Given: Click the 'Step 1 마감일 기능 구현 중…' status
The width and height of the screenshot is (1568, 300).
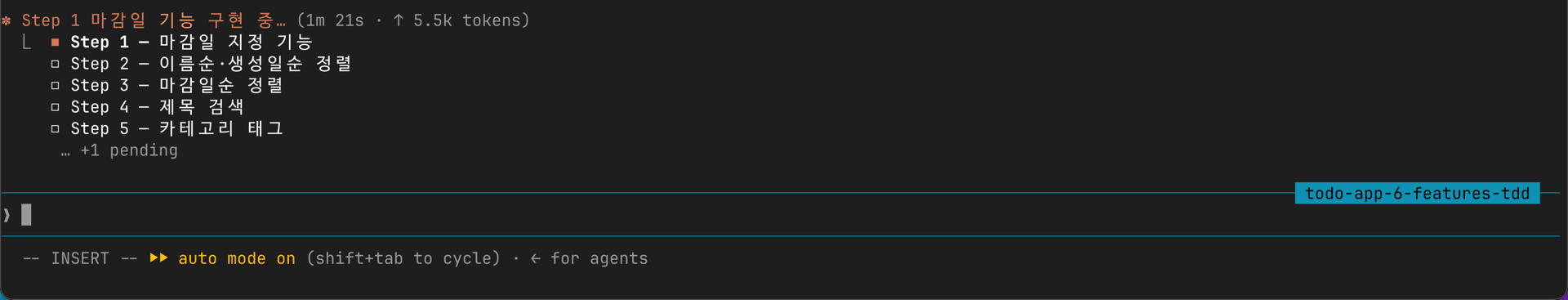Looking at the screenshot, I should tap(154, 20).
